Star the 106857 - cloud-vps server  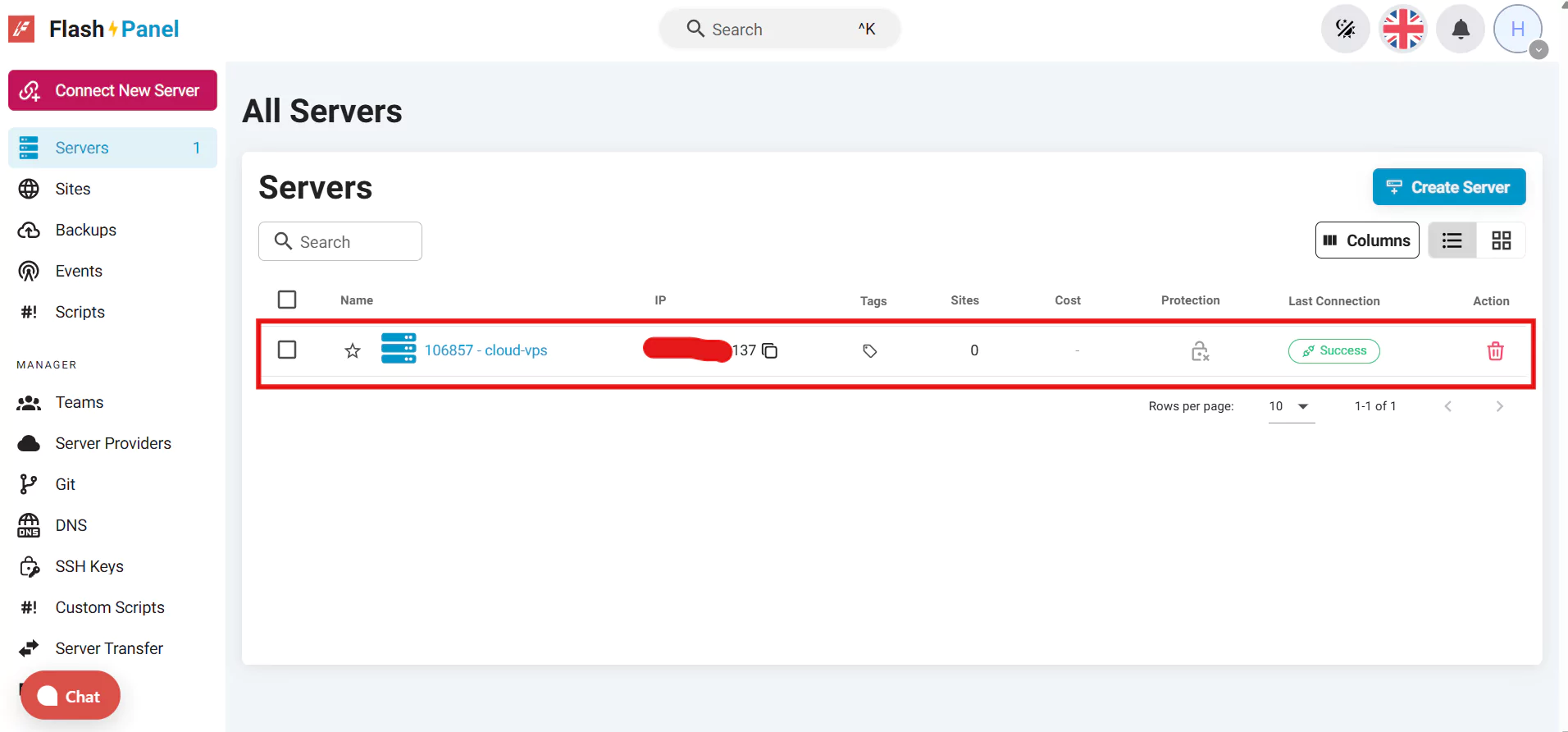tap(353, 351)
